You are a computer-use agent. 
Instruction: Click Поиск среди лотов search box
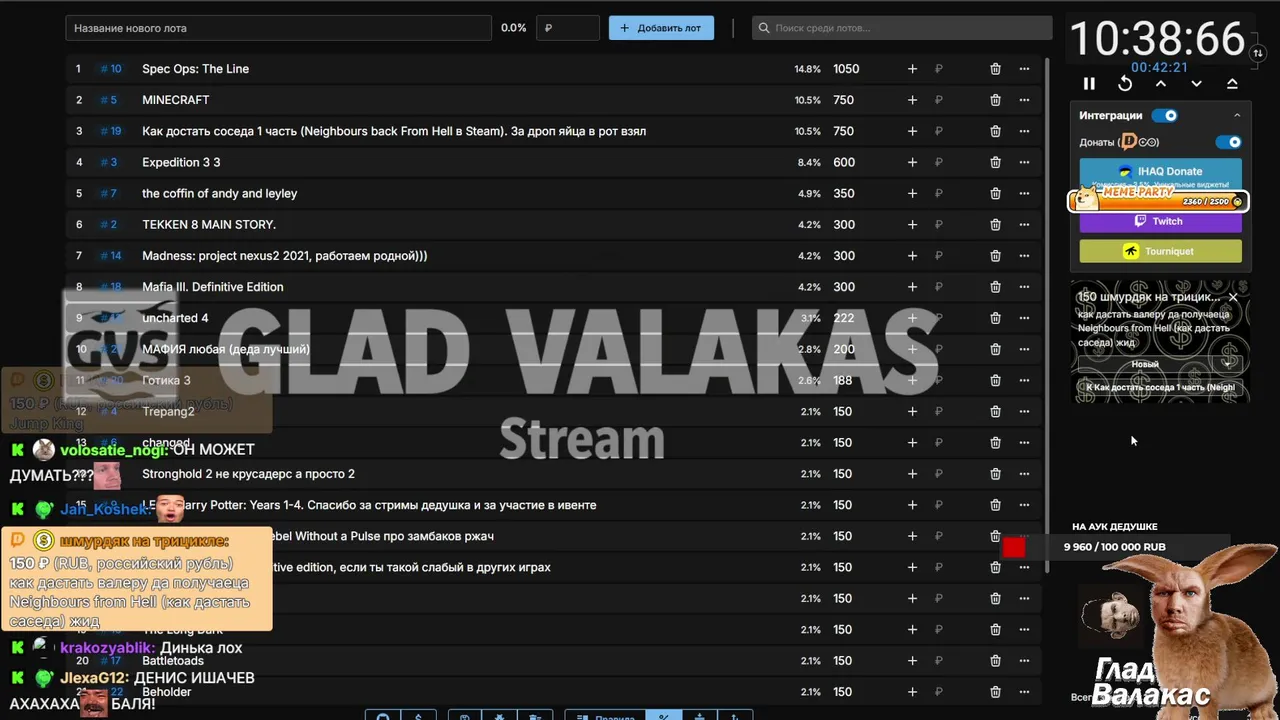coord(902,28)
